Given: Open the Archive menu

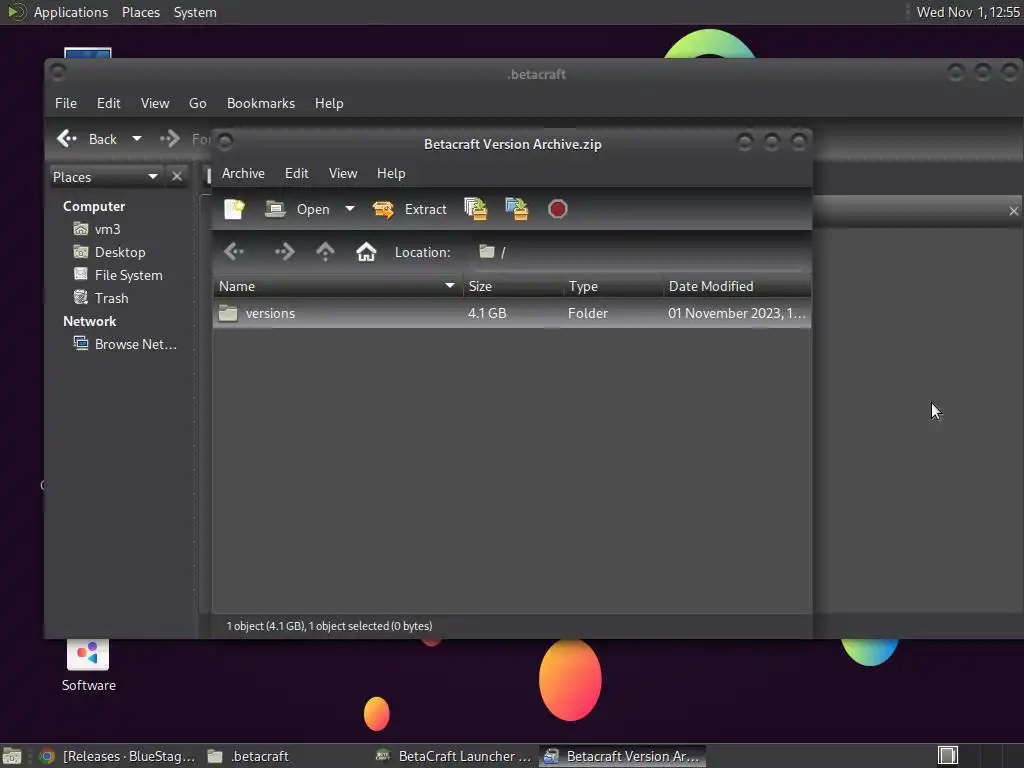Looking at the screenshot, I should pyautogui.click(x=243, y=173).
